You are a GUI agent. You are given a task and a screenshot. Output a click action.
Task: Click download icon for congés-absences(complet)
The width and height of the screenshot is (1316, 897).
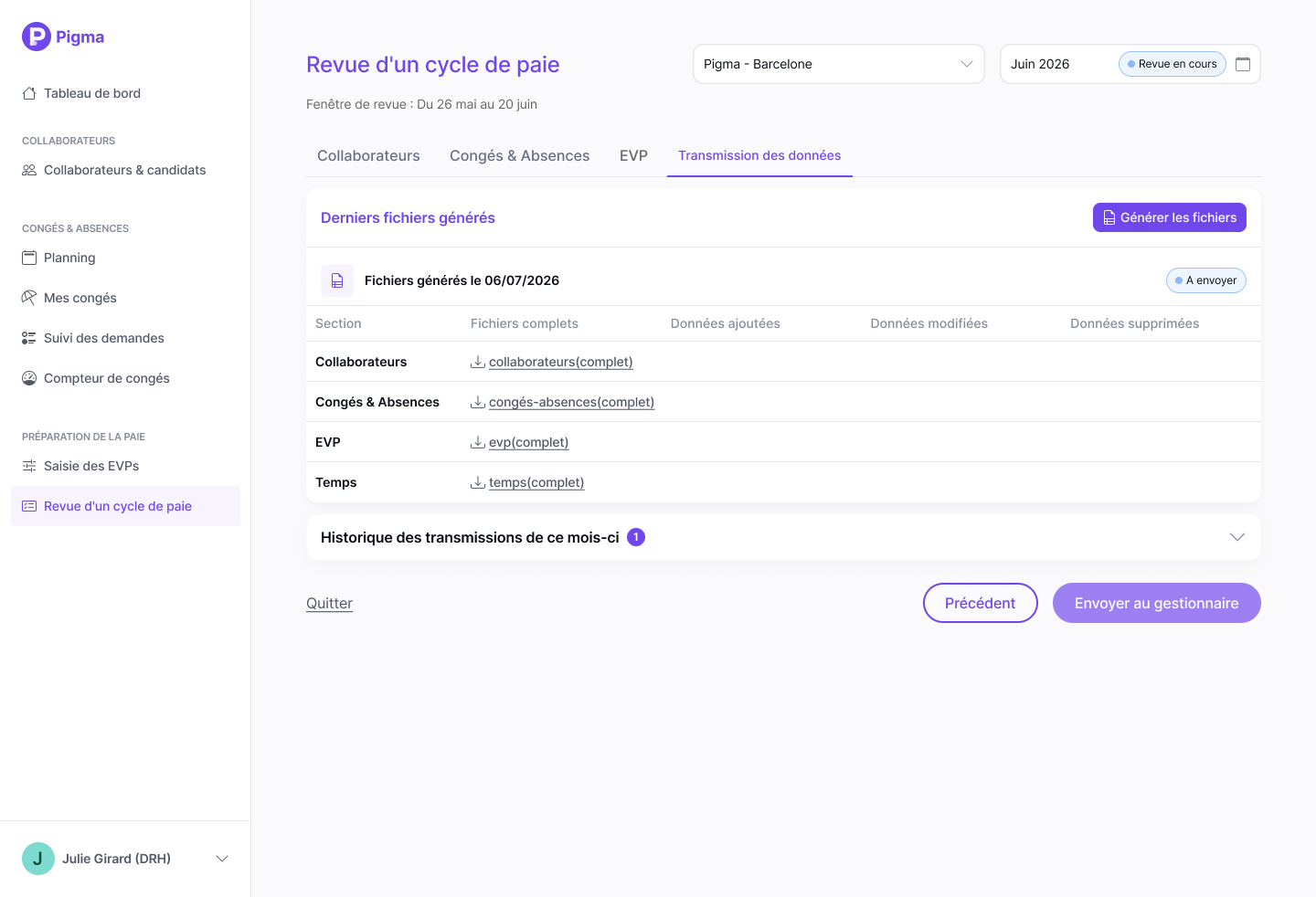point(478,402)
